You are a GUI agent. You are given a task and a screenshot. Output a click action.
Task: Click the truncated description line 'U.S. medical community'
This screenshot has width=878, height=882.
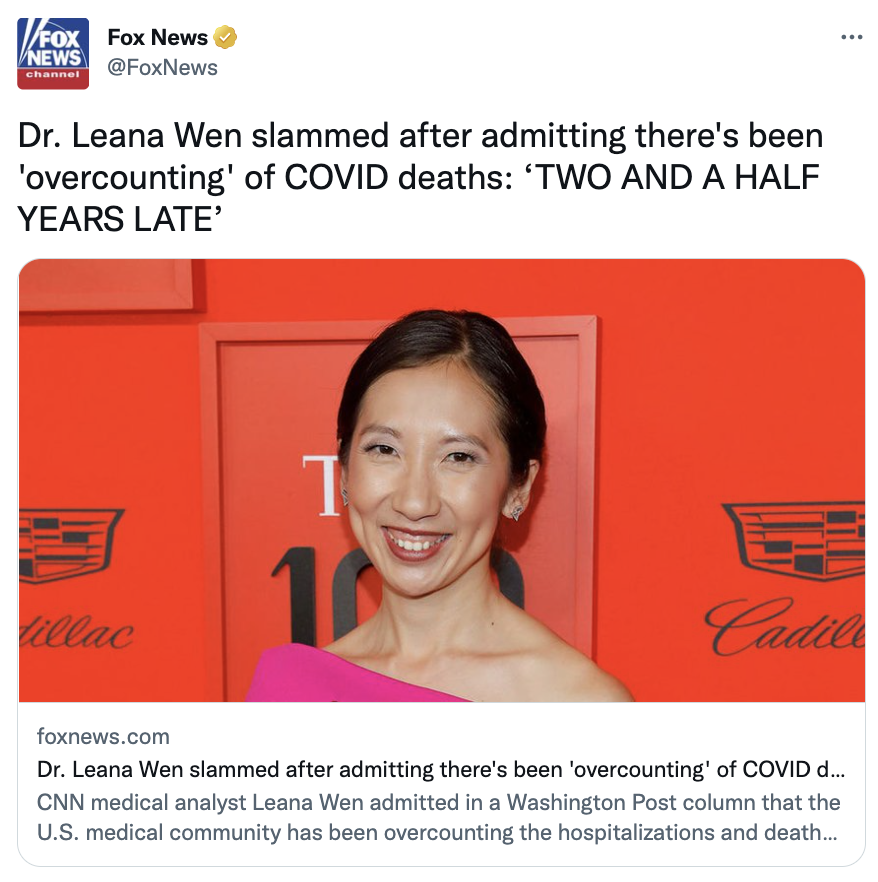[x=437, y=832]
